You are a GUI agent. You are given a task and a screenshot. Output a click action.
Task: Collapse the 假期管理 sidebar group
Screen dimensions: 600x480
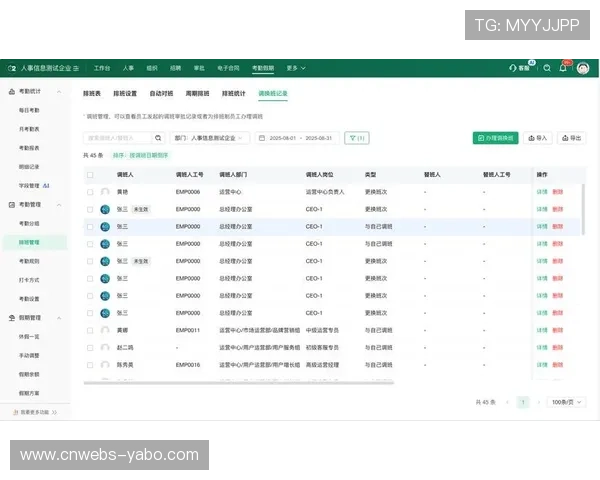[x=59, y=318]
